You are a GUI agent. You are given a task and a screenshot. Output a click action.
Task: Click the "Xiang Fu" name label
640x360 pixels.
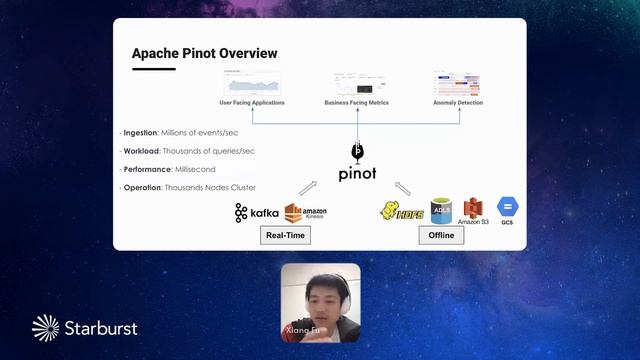[302, 330]
